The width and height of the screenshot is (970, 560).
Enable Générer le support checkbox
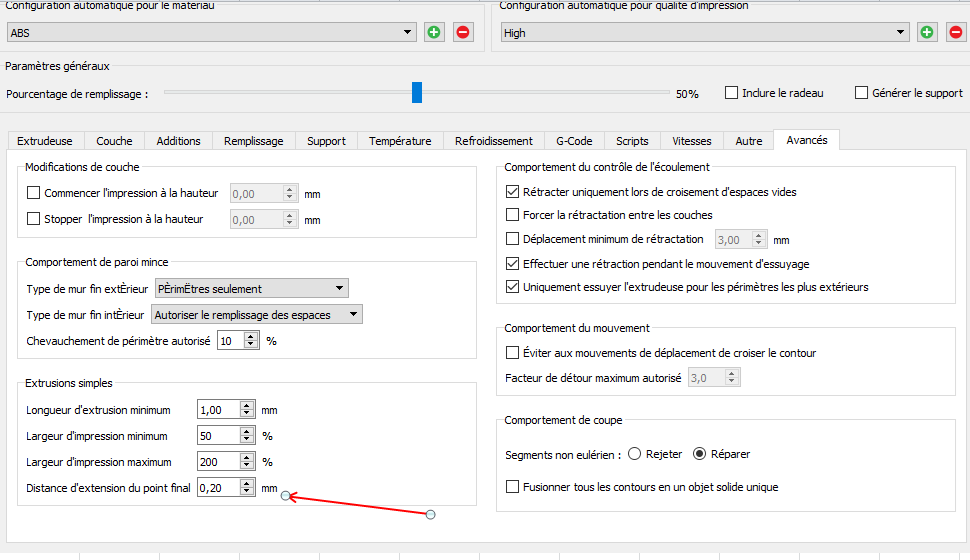[861, 93]
